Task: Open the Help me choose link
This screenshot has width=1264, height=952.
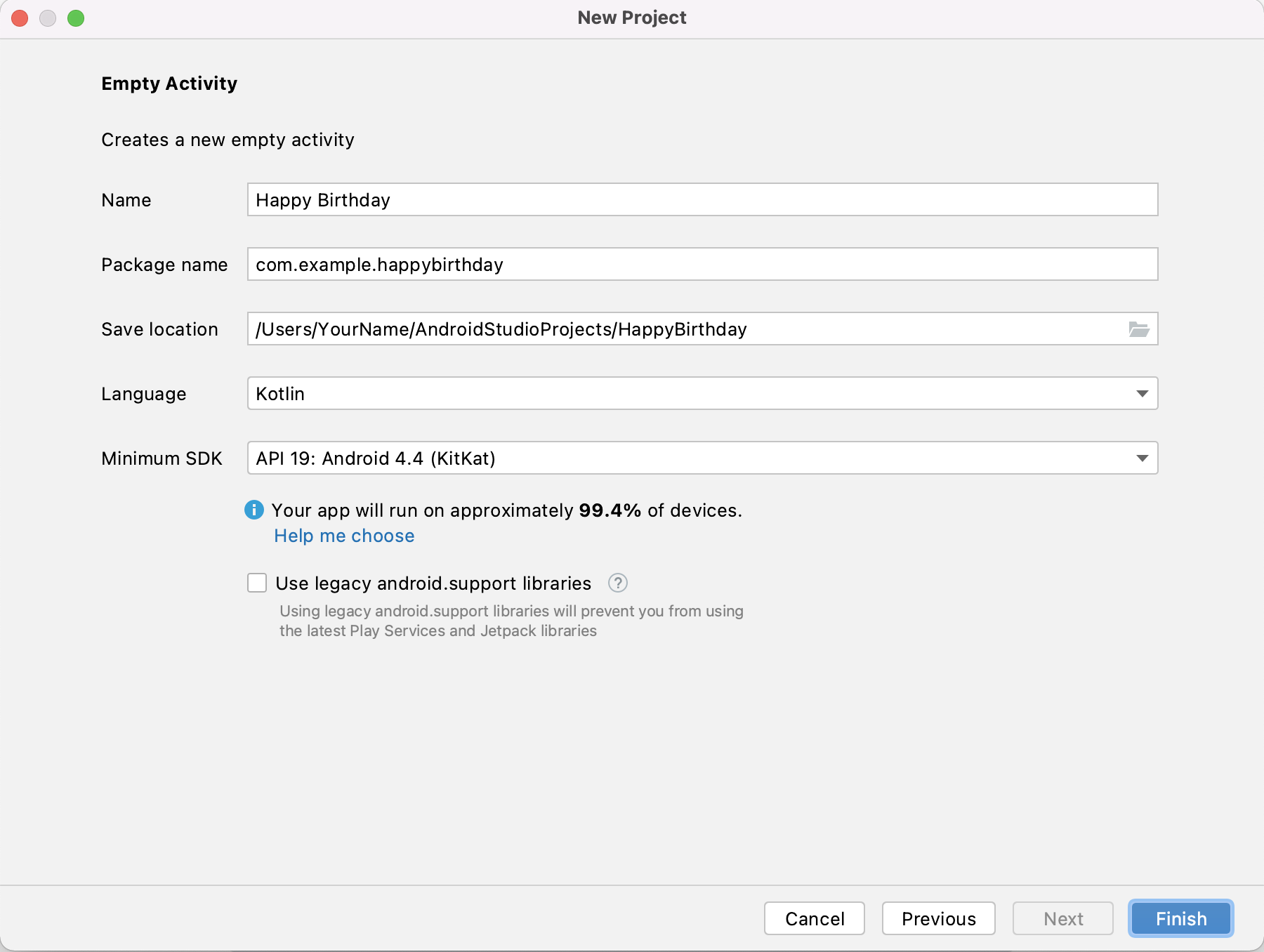Action: (x=344, y=536)
